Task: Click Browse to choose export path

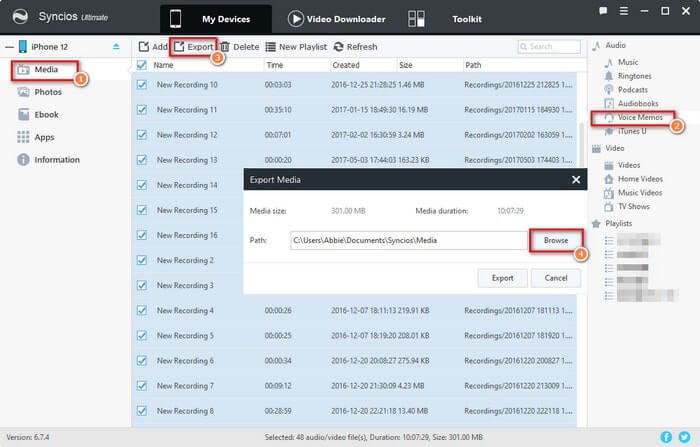Action: pos(556,241)
